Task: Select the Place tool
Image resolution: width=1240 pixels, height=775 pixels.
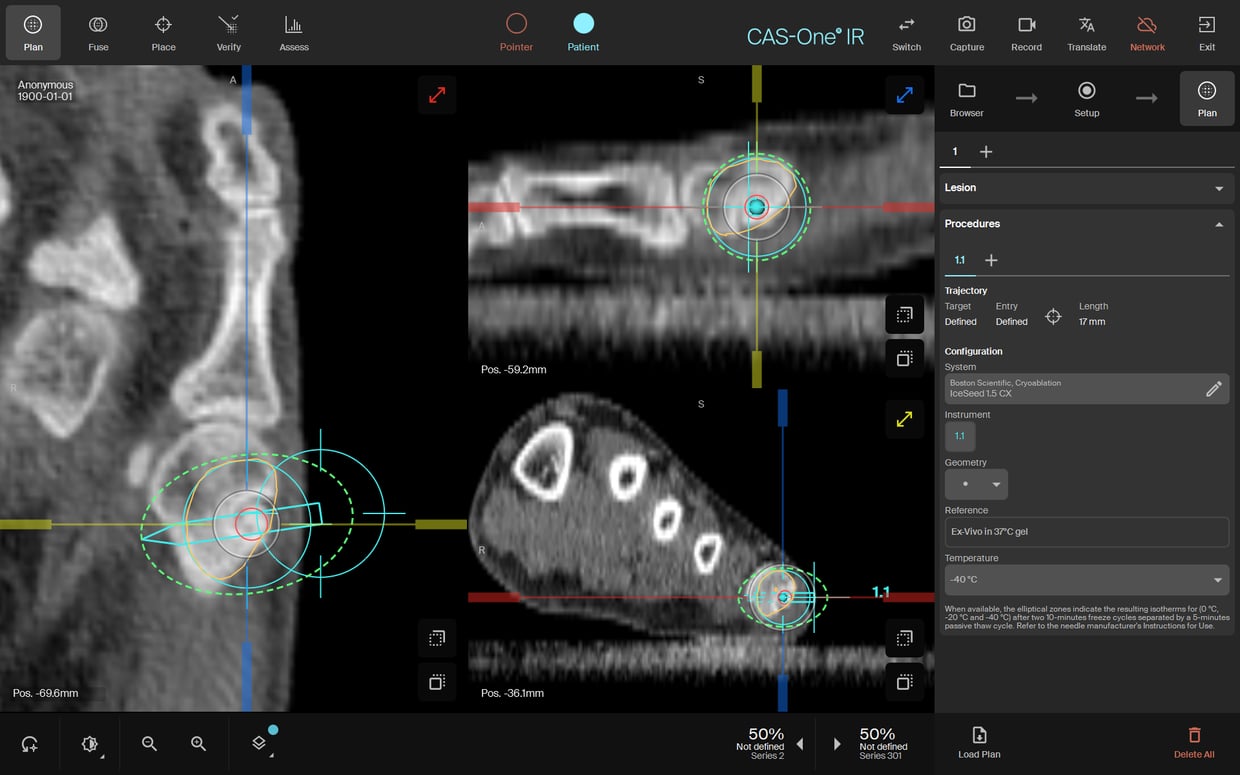Action: (x=163, y=32)
